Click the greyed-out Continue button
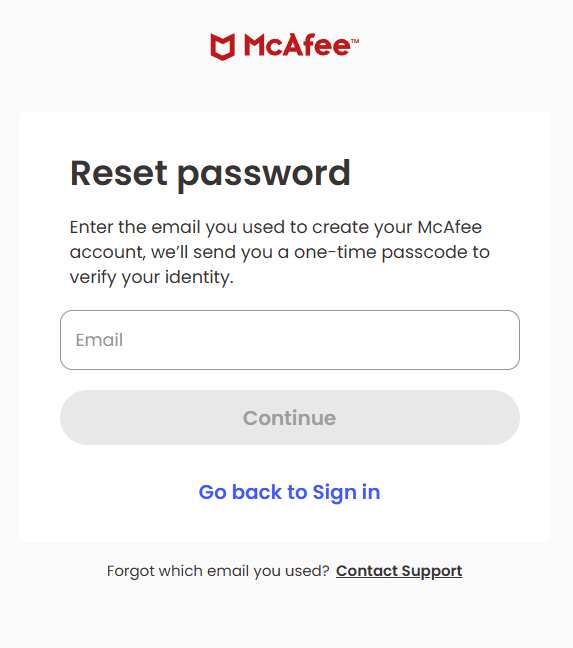Viewport: 573px width, 648px height. [x=290, y=417]
